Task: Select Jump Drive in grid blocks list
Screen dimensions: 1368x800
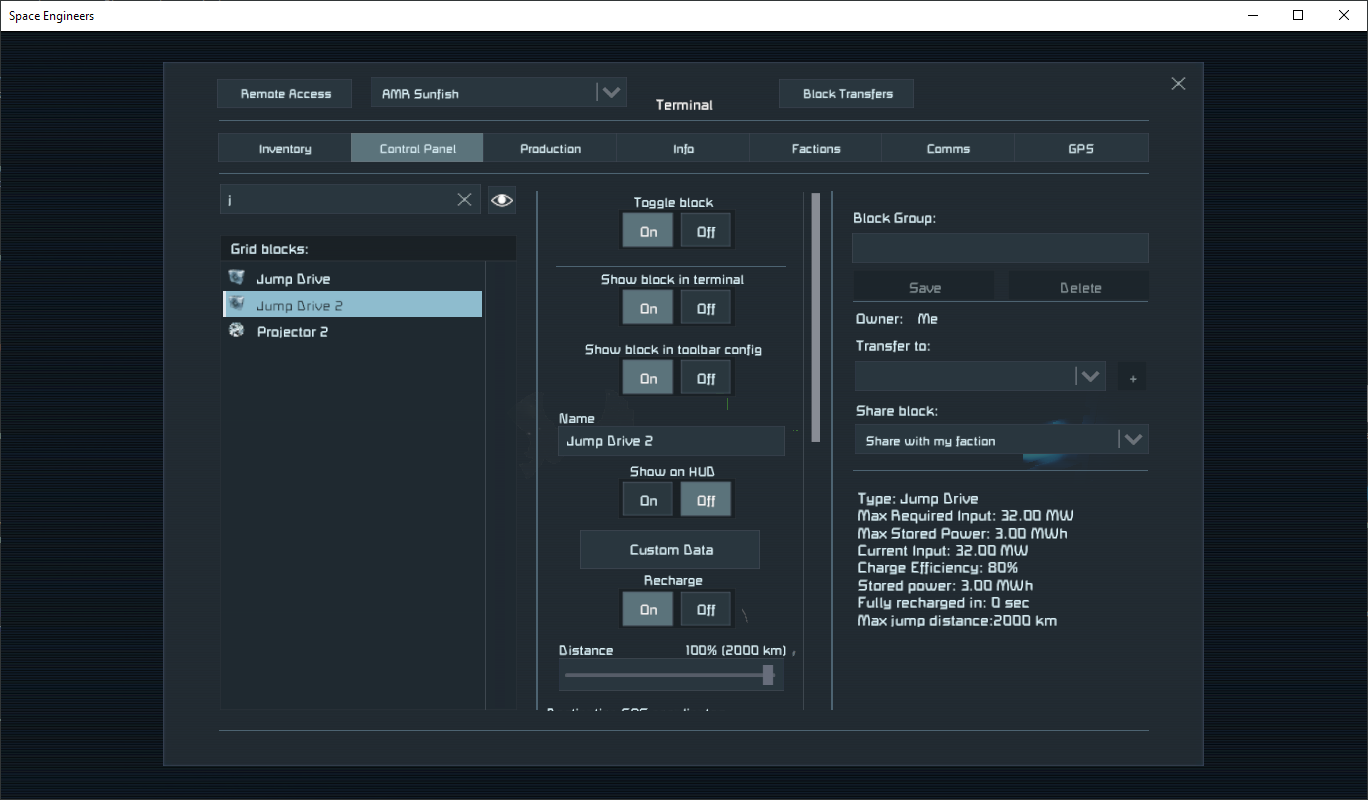Action: coord(352,278)
